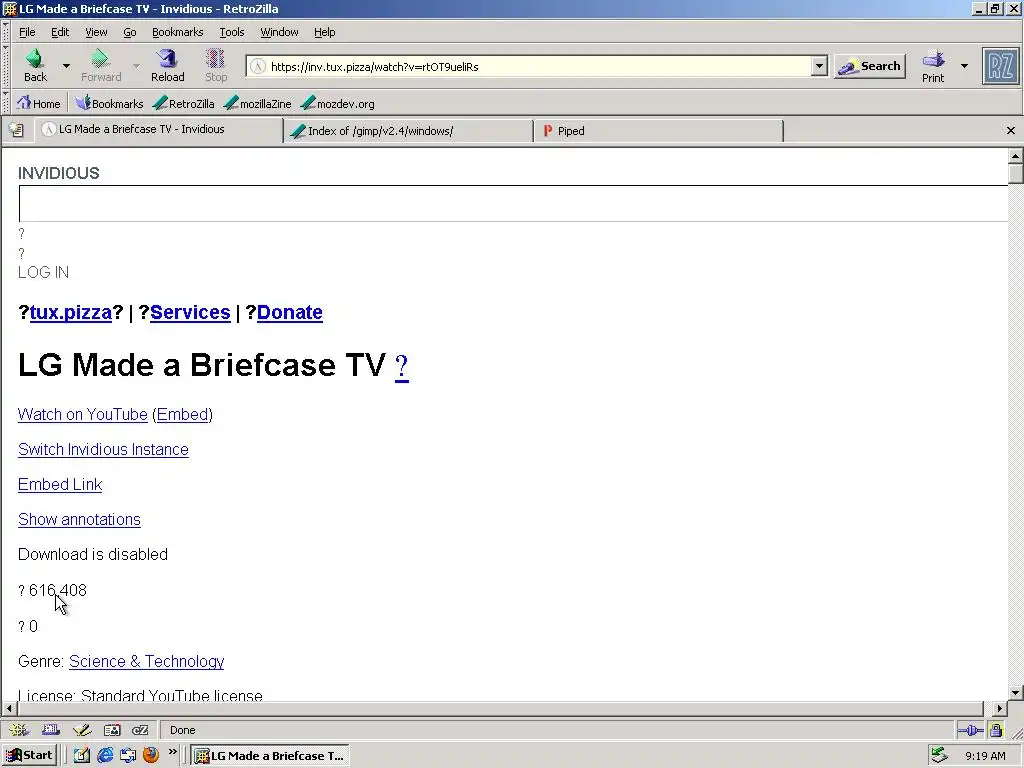The image size is (1024, 768).
Task: Open the Donate link
Action: click(289, 312)
